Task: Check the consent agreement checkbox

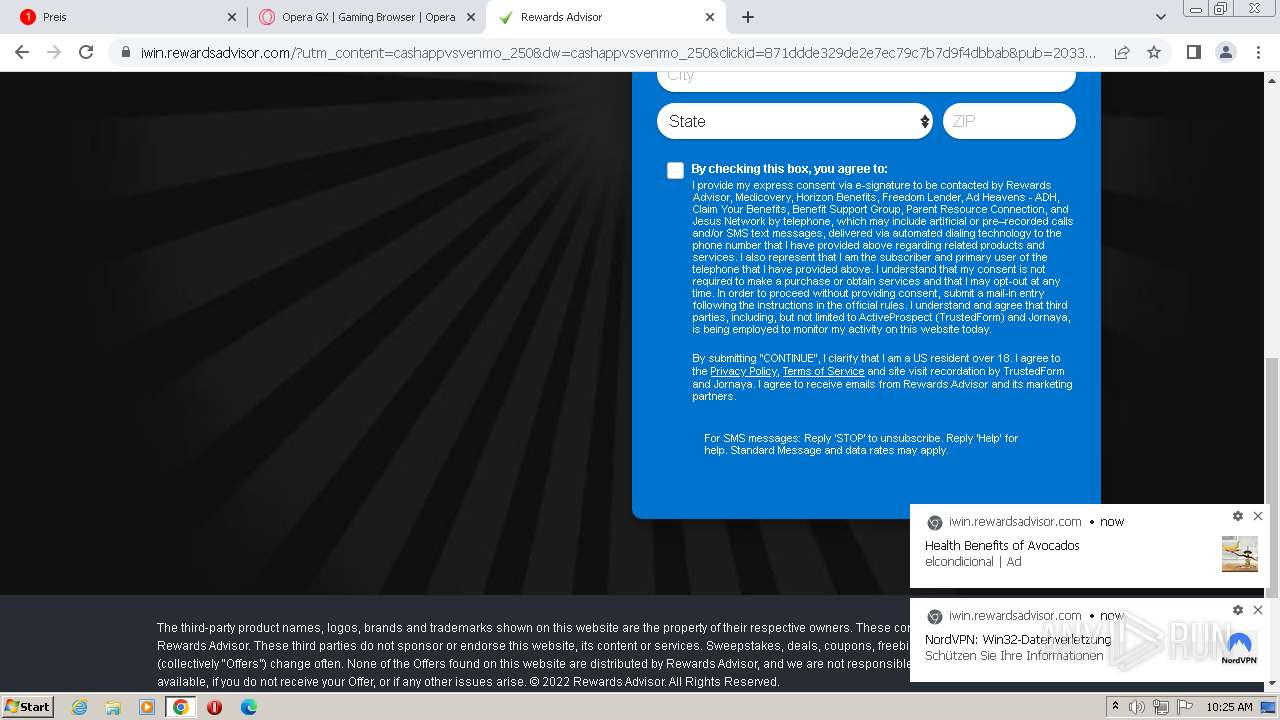Action: point(676,170)
